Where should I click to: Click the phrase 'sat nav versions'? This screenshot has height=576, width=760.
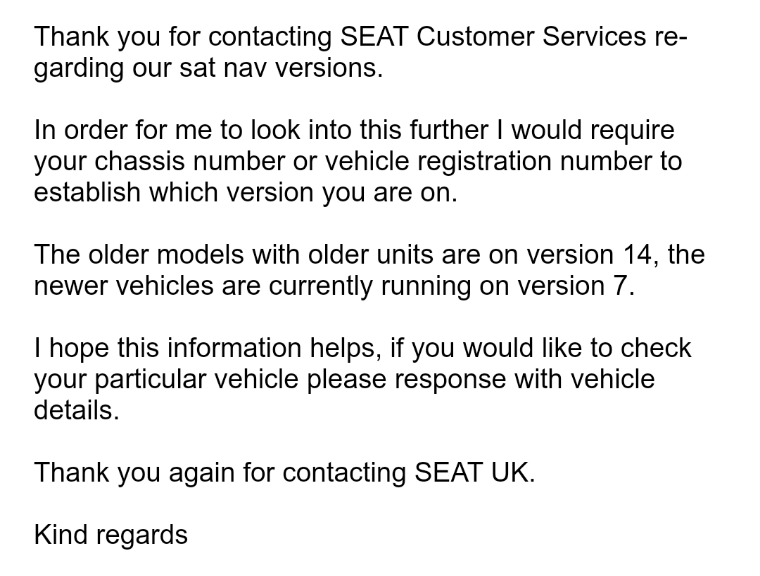[x=281, y=68]
